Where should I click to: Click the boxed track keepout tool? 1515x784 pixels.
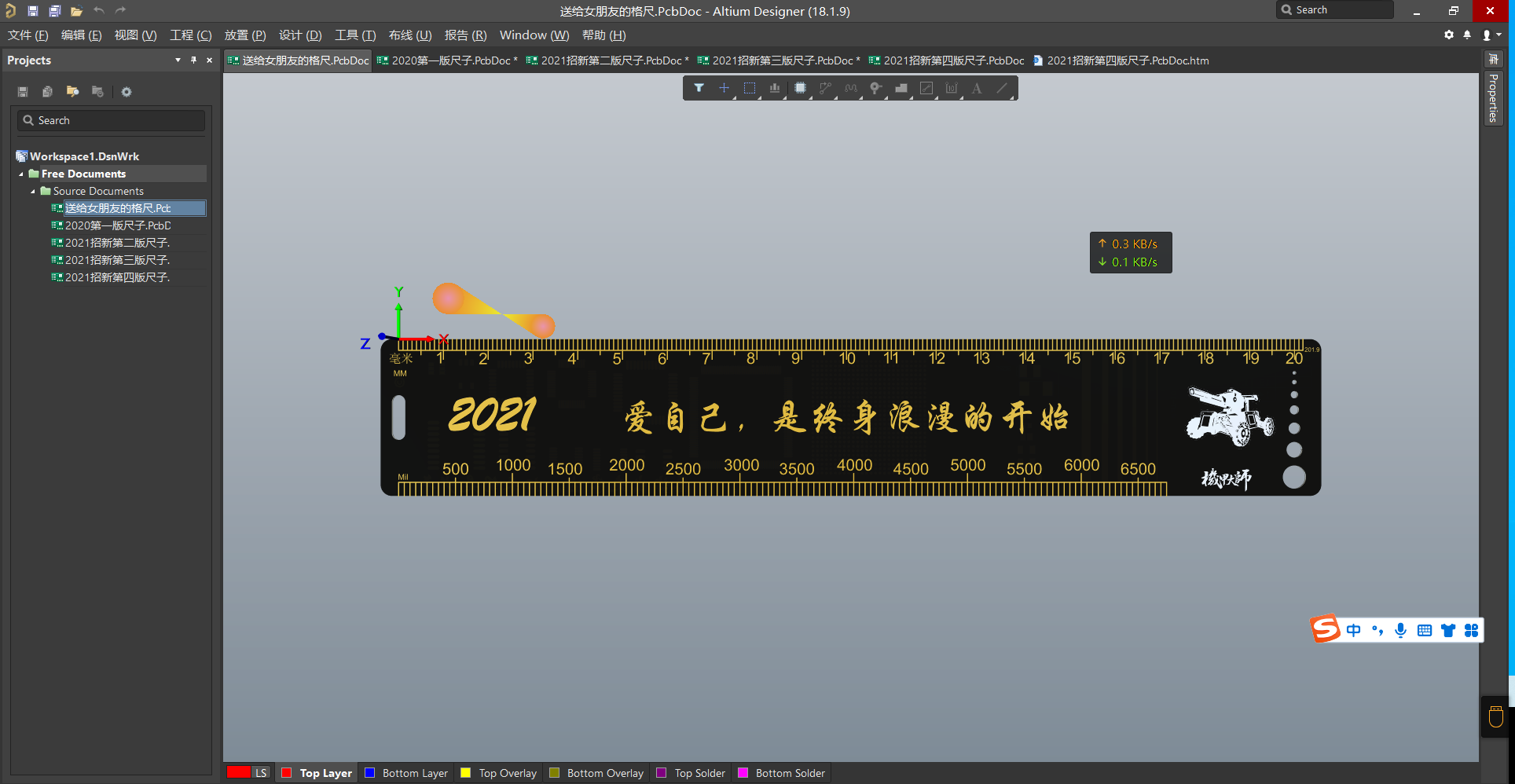(926, 88)
